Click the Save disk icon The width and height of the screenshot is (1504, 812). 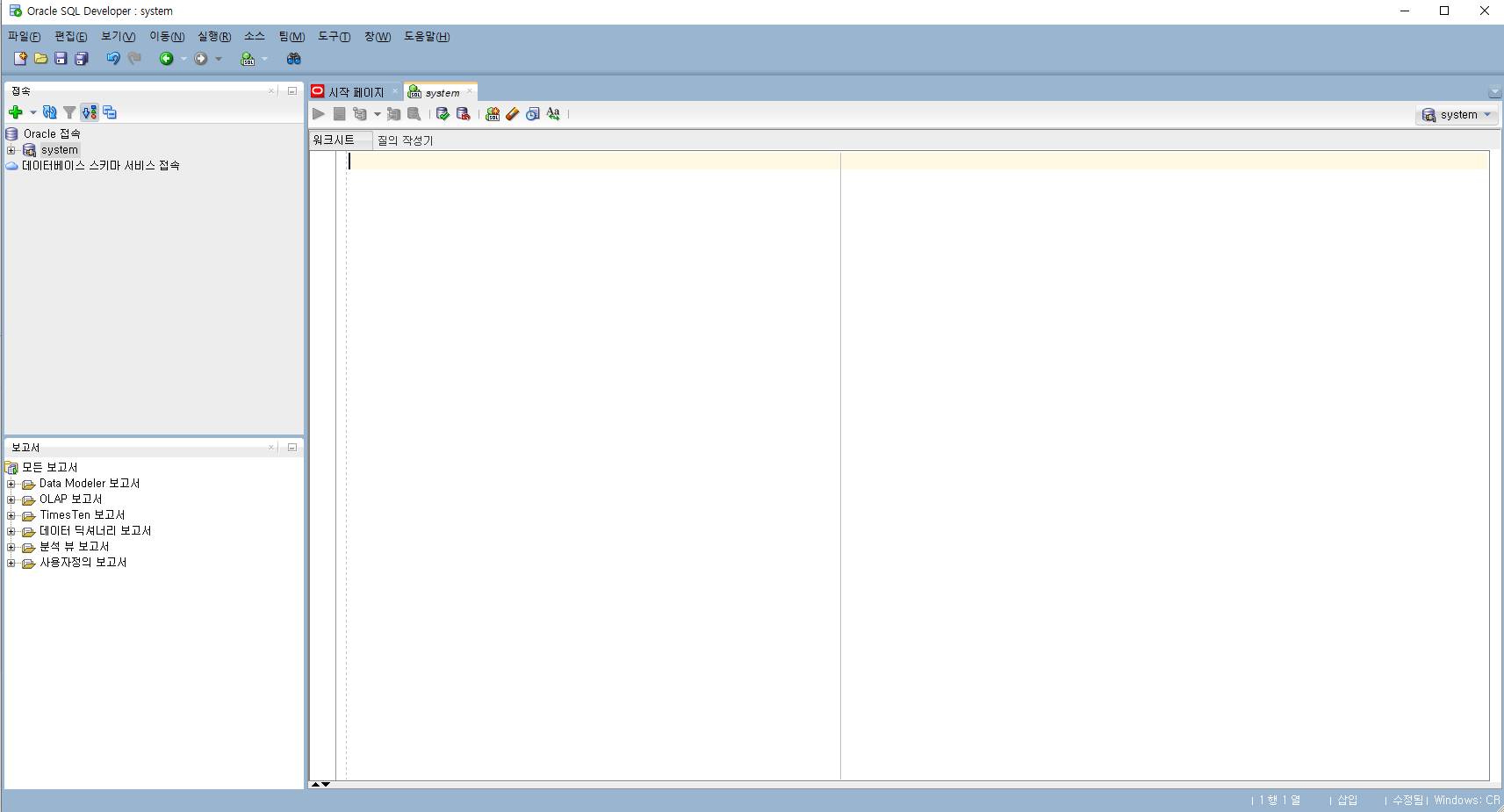click(61, 59)
